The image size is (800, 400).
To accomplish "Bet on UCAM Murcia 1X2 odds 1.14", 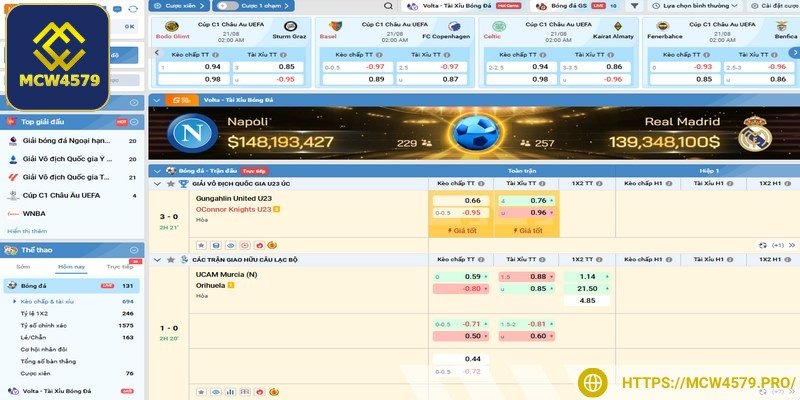I will (x=587, y=277).
